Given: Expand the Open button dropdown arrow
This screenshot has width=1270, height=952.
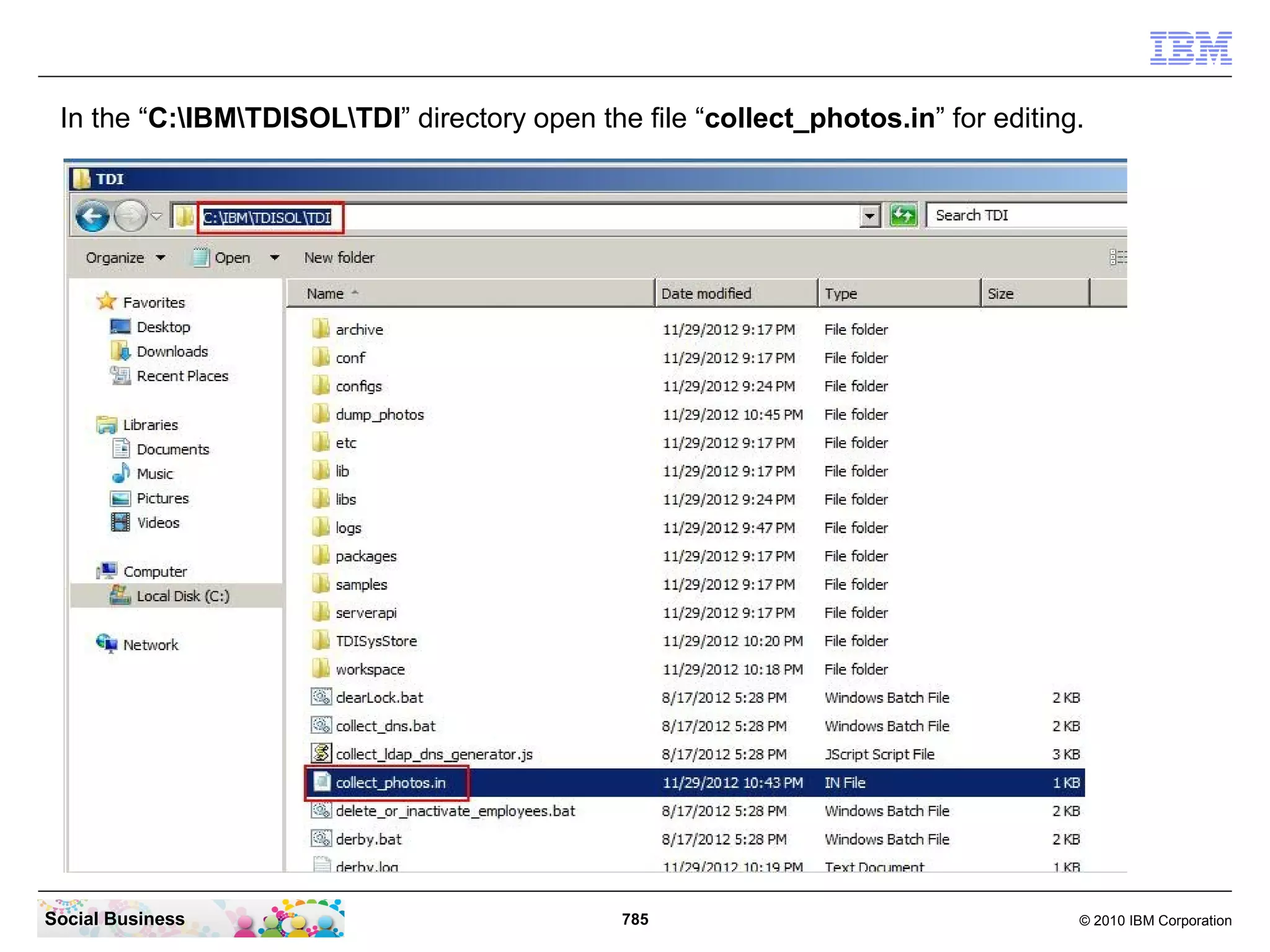Looking at the screenshot, I should pos(275,257).
